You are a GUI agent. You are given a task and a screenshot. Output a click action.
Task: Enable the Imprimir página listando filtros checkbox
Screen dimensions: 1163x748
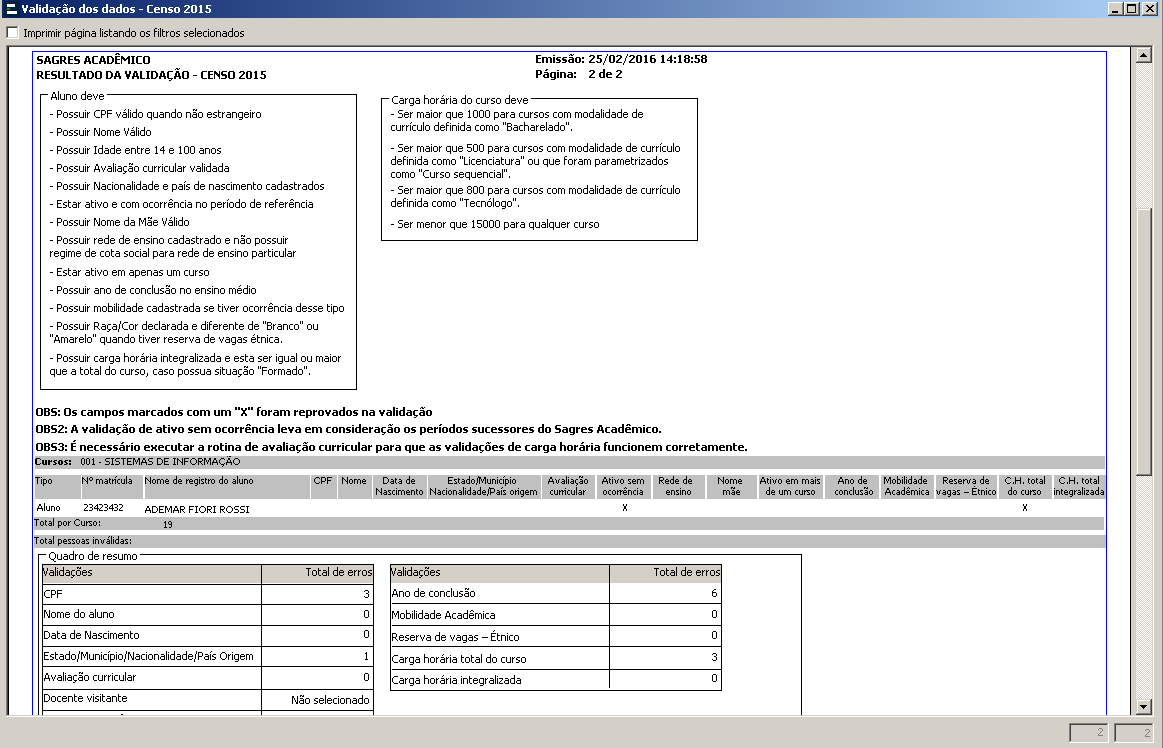point(12,33)
